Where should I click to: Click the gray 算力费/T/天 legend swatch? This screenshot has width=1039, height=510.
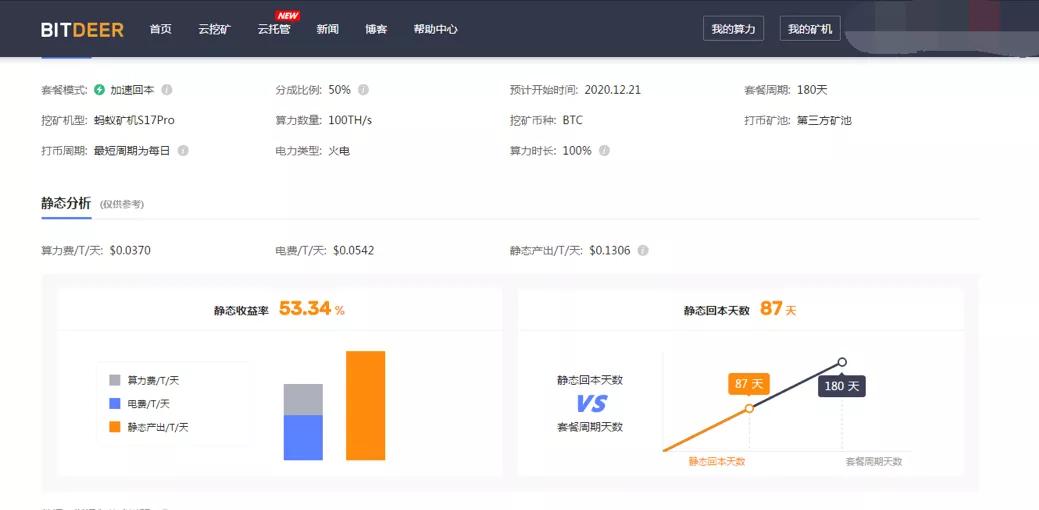(x=115, y=380)
